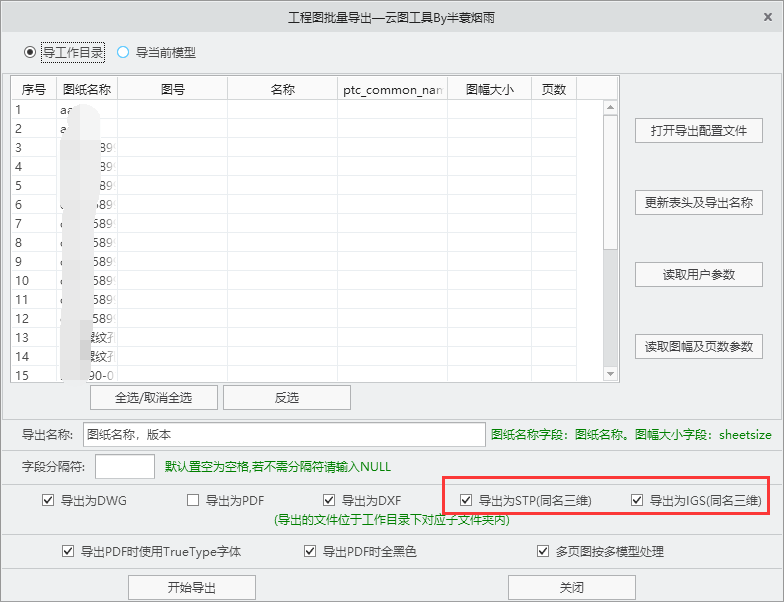Click the 打开导出配置文件 button

698,130
